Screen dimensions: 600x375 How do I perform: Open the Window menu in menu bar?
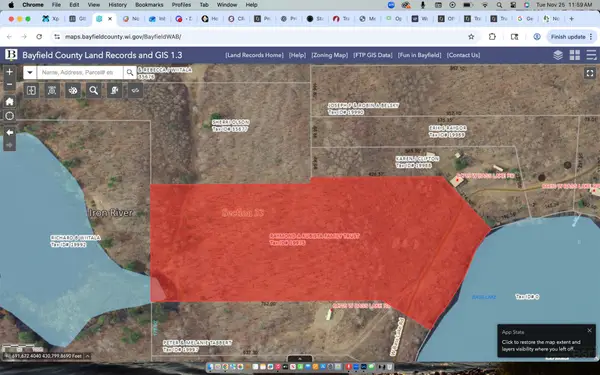pos(227,5)
